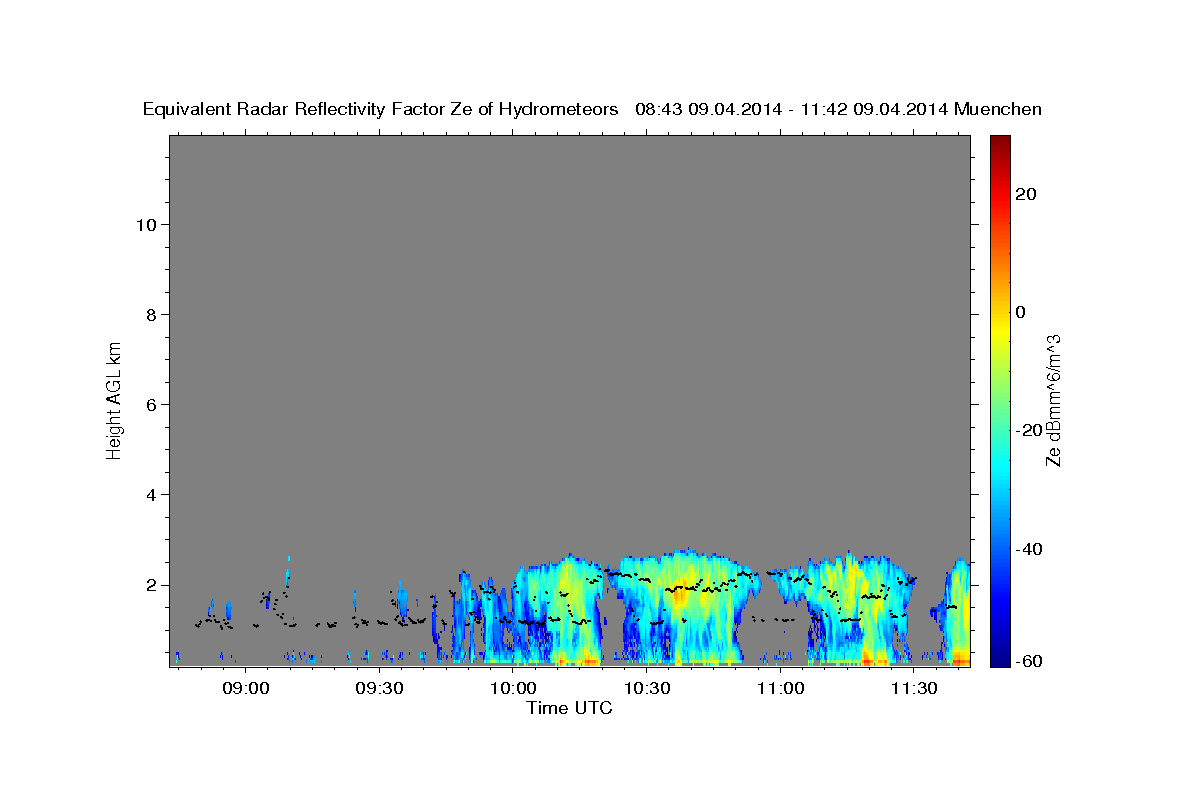Click the colorbar value '0'
This screenshot has width=1200, height=800.
coord(1021,312)
